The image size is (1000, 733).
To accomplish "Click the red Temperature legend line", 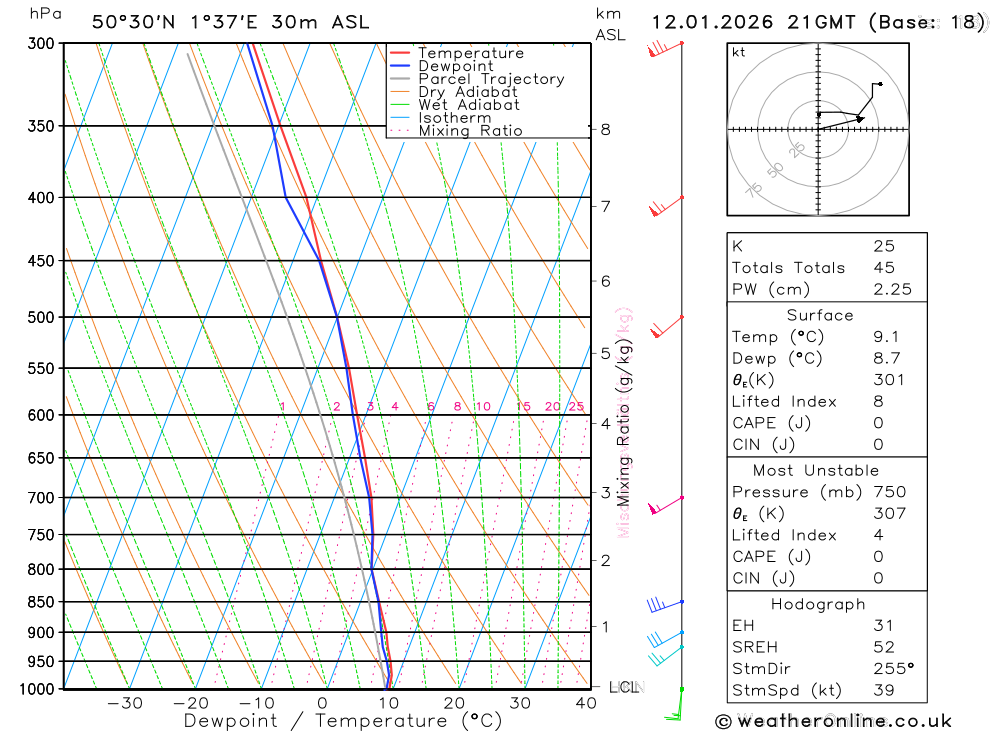I will coord(401,53).
